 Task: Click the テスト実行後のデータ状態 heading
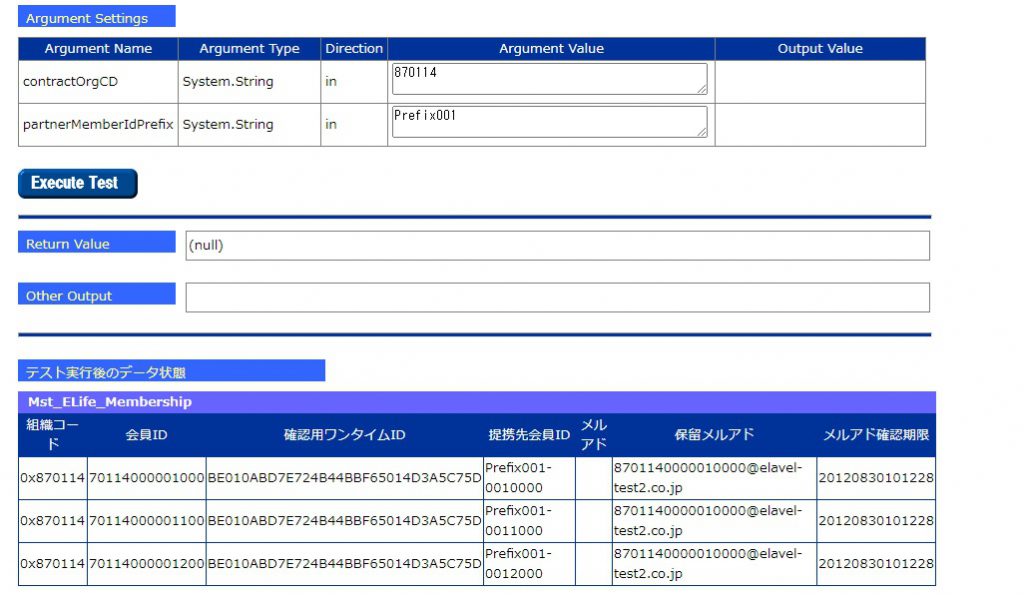(171, 371)
